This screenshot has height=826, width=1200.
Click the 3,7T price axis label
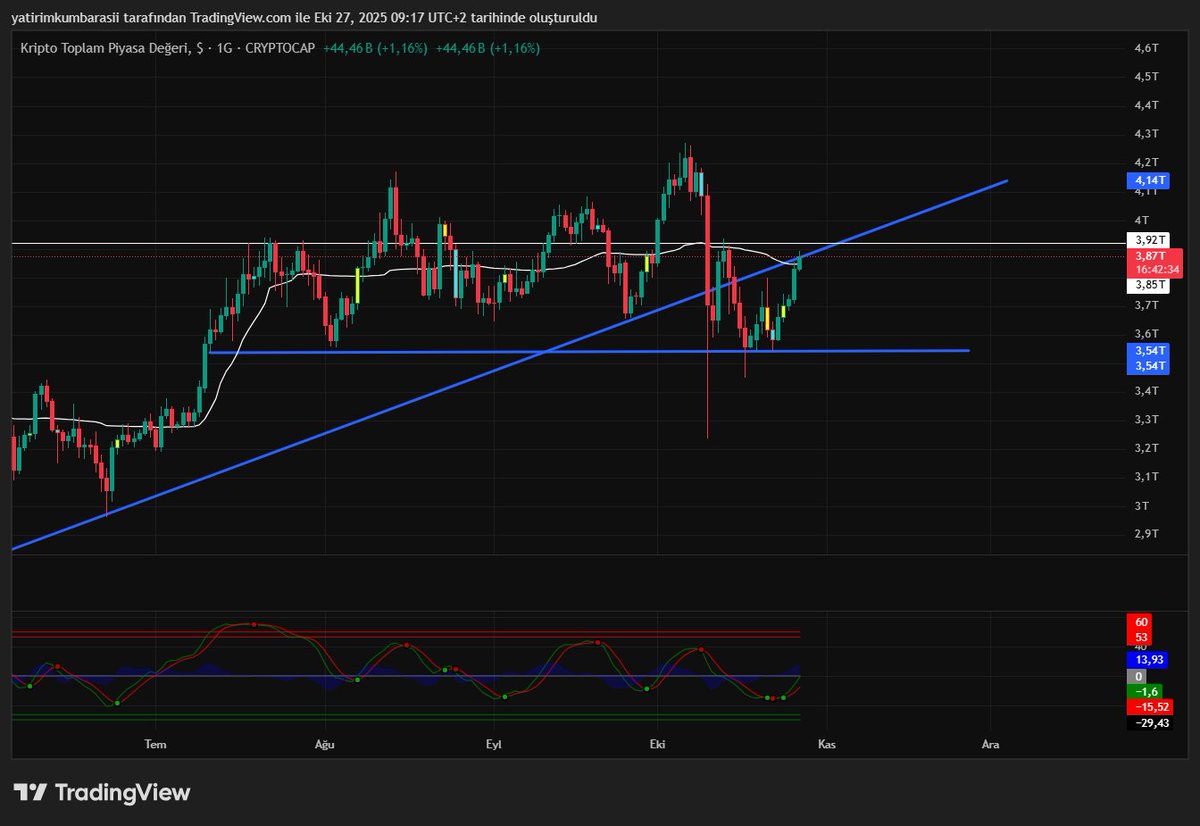coord(1146,305)
